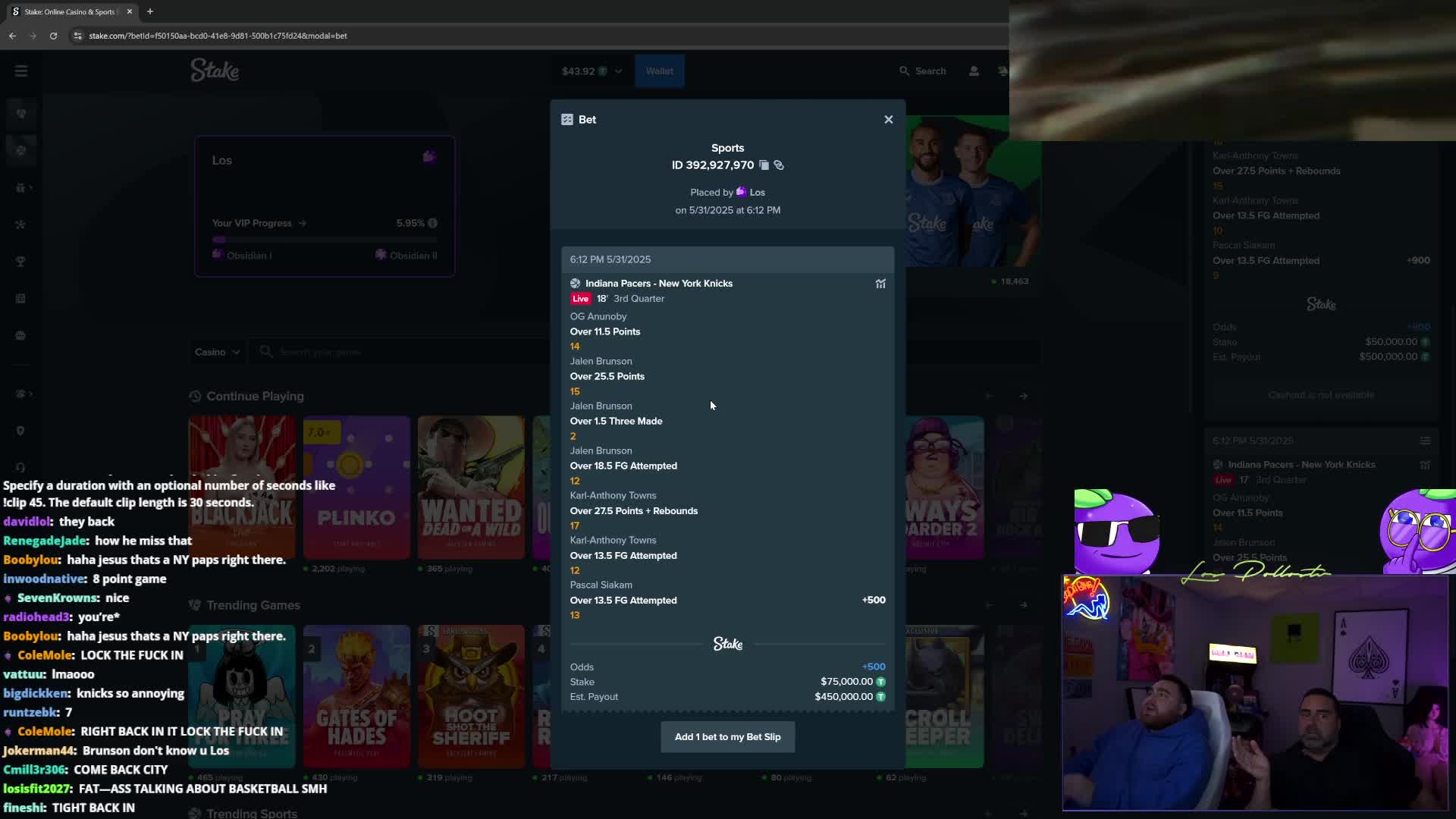Image resolution: width=1456 pixels, height=819 pixels.
Task: Open the trophy VIP Club sidebar icon
Action: click(x=21, y=262)
